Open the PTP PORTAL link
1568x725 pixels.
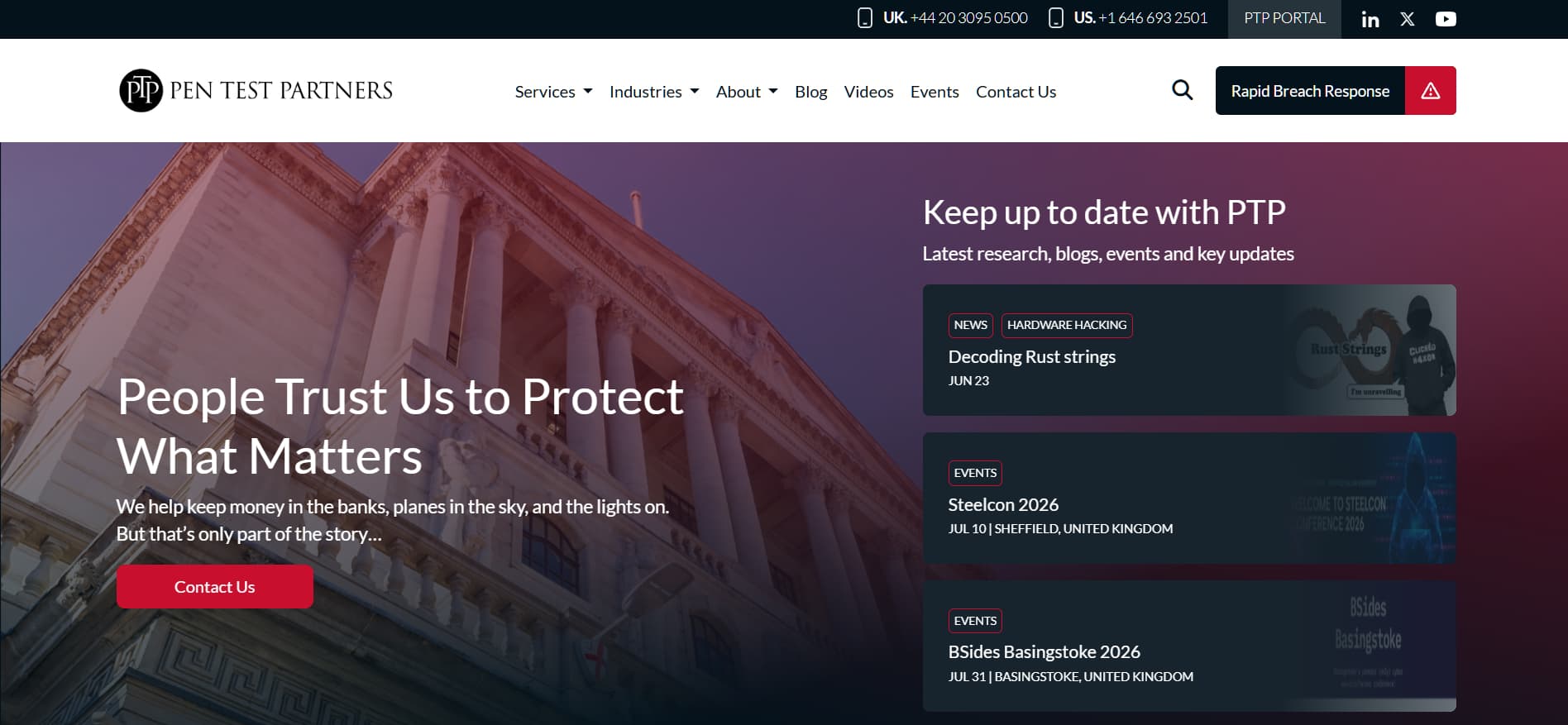pyautogui.click(x=1284, y=18)
